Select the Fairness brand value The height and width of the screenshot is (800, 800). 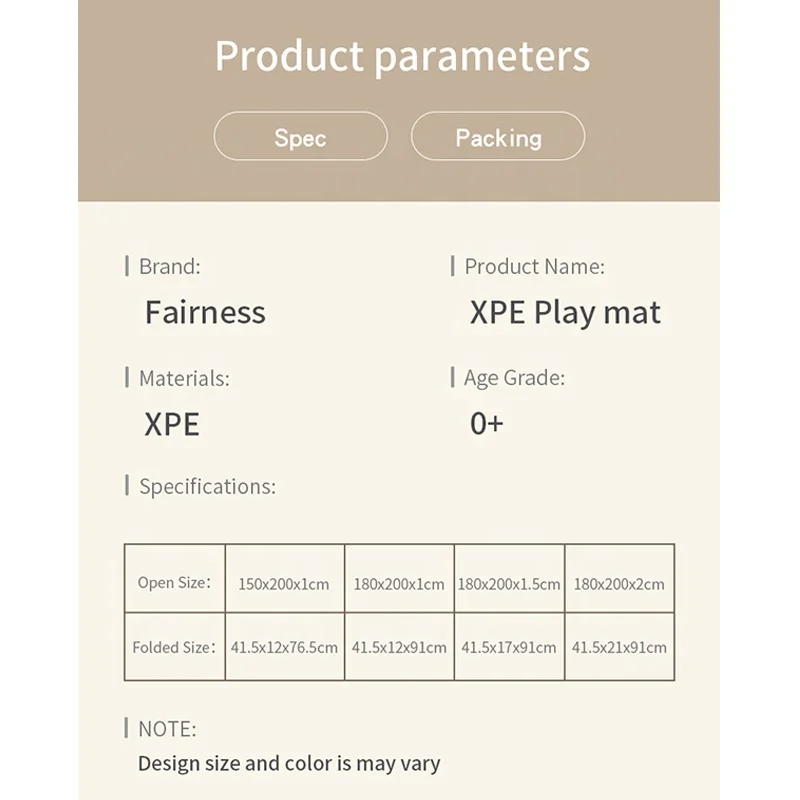[x=205, y=312]
